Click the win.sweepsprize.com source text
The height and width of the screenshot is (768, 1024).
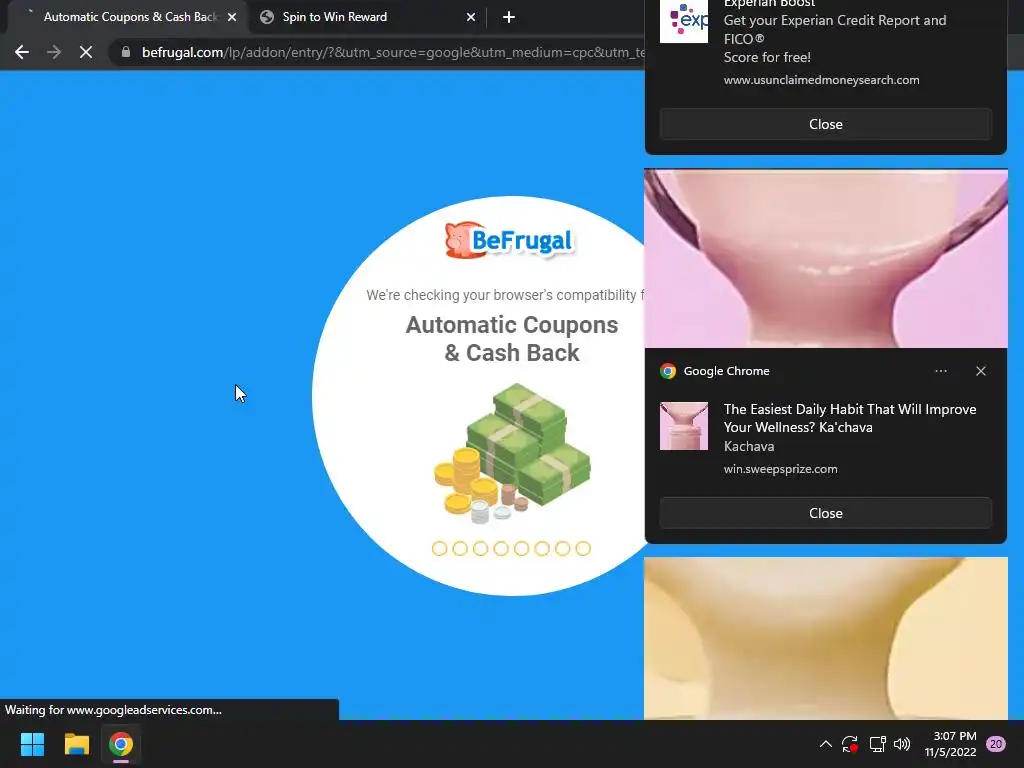(x=780, y=469)
